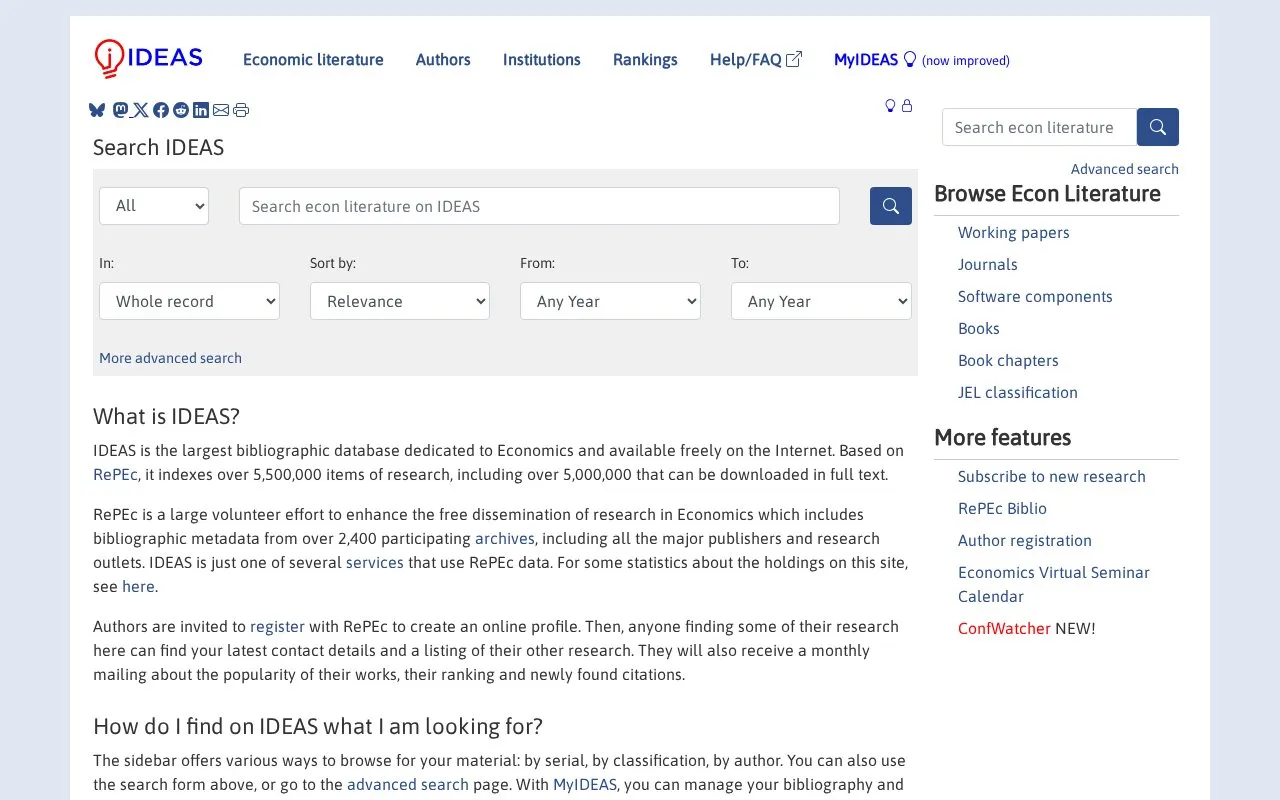Open Working papers in sidebar
Screen dimensions: 1280x800
click(x=1013, y=232)
